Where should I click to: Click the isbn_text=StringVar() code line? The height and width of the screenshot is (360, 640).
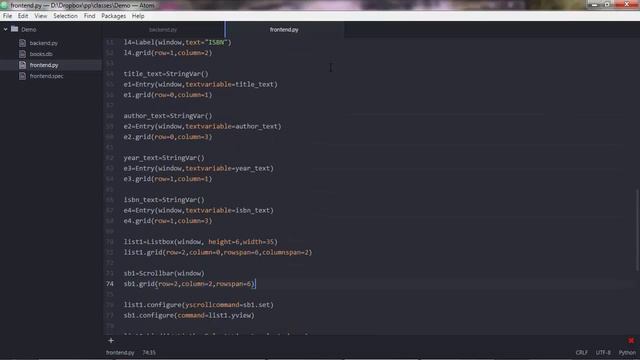coord(164,200)
